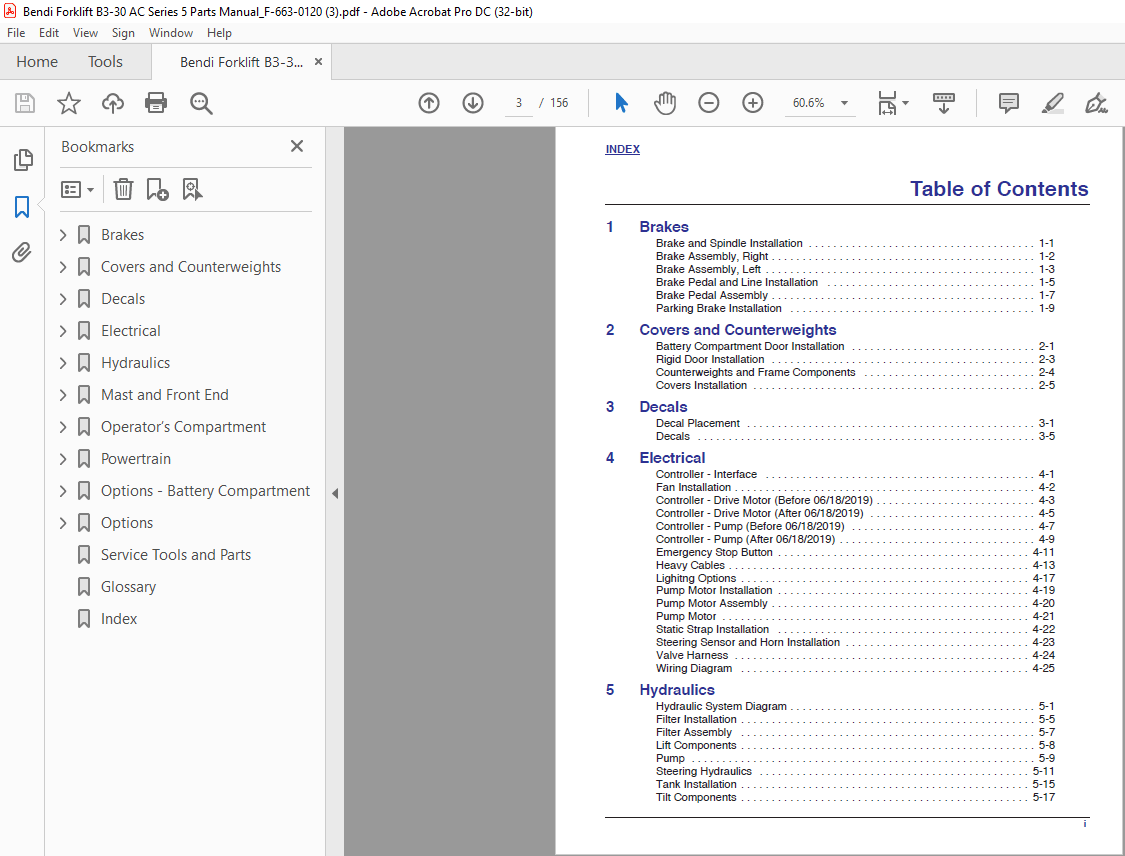The height and width of the screenshot is (856, 1125).
Task: Collapse the navigation pane with the divider arrow
Action: (x=335, y=493)
